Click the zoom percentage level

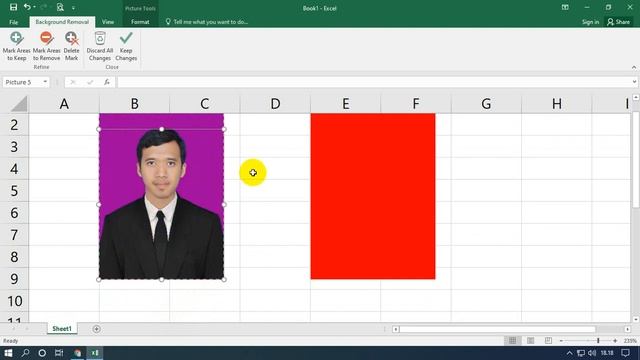tap(630, 340)
